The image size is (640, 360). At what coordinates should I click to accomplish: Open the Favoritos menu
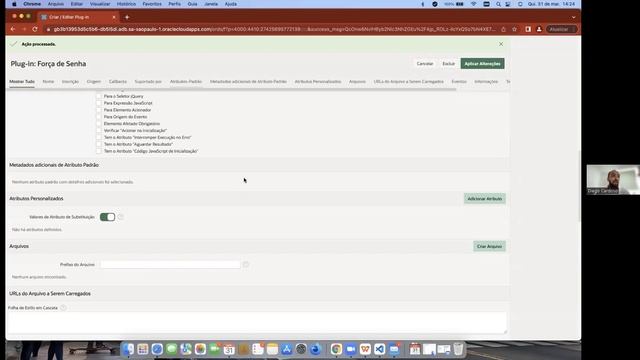[x=152, y=4]
